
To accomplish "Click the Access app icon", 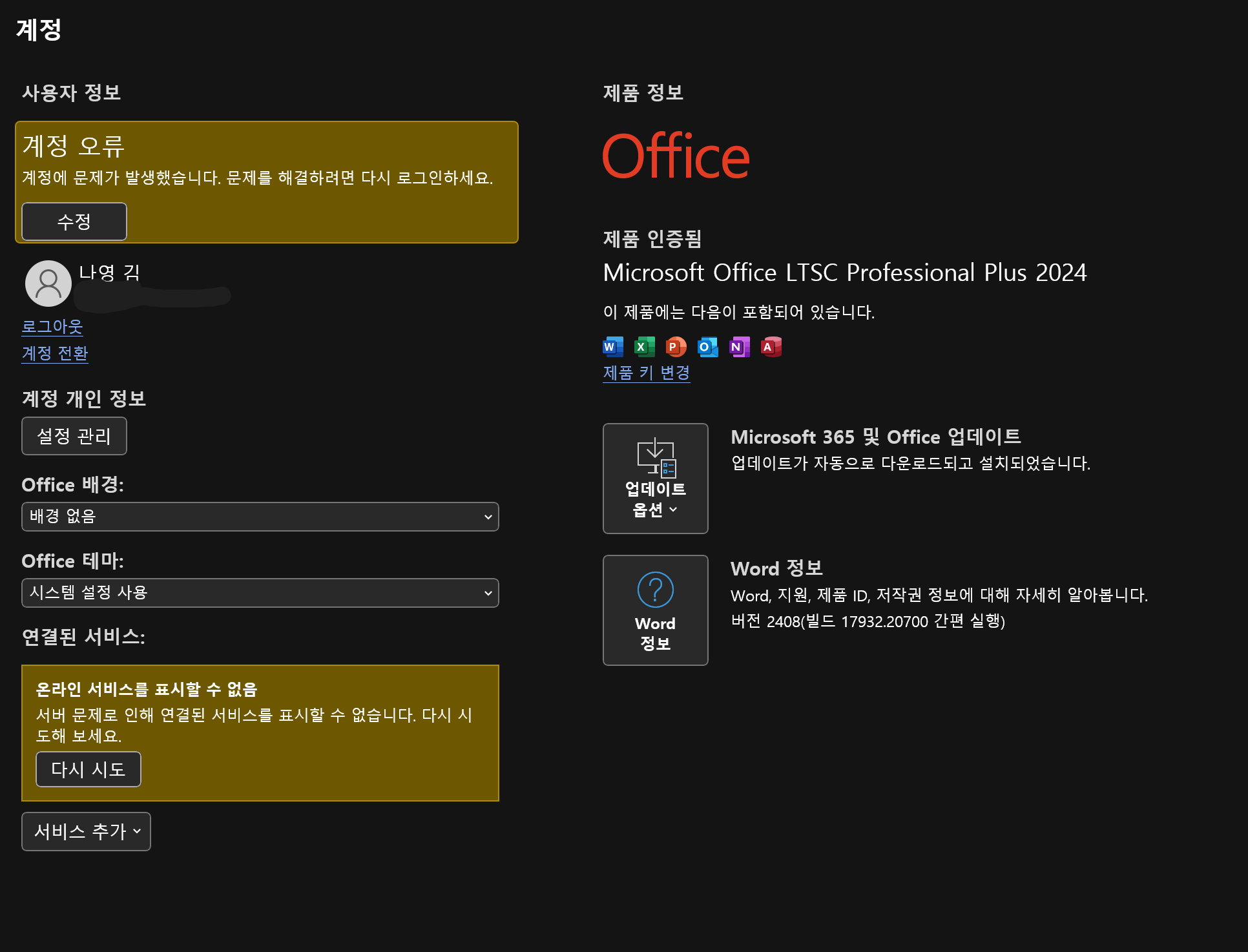I will tap(771, 347).
